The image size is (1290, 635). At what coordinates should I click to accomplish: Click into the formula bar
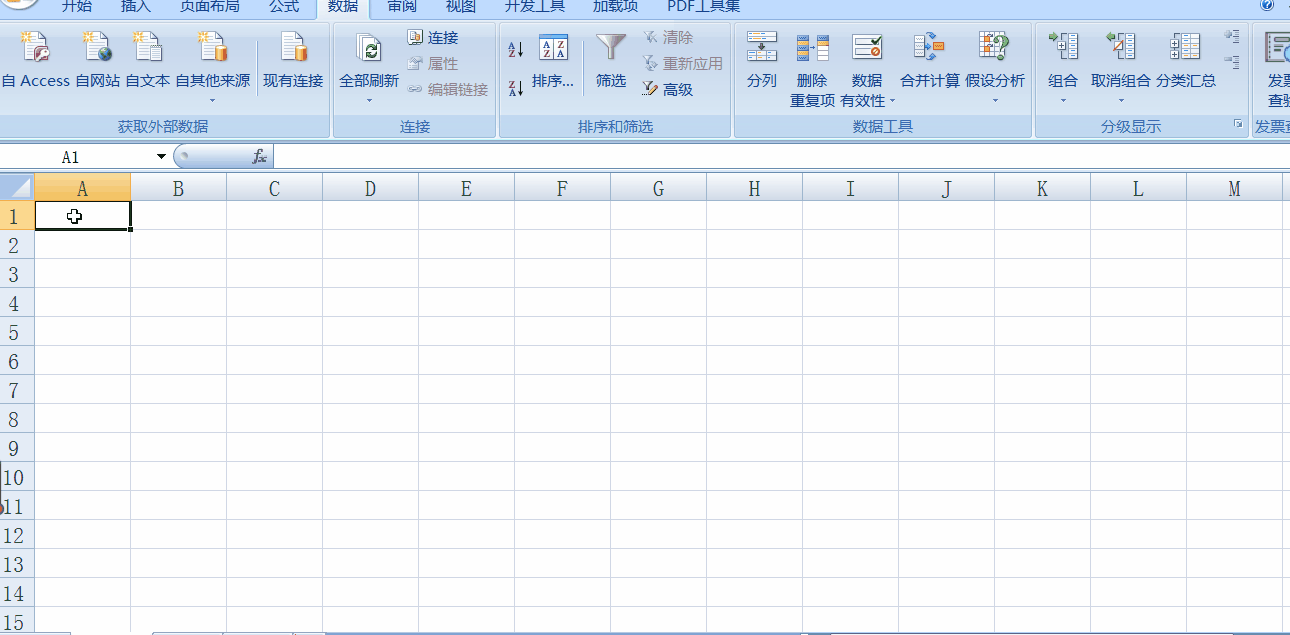coord(780,157)
